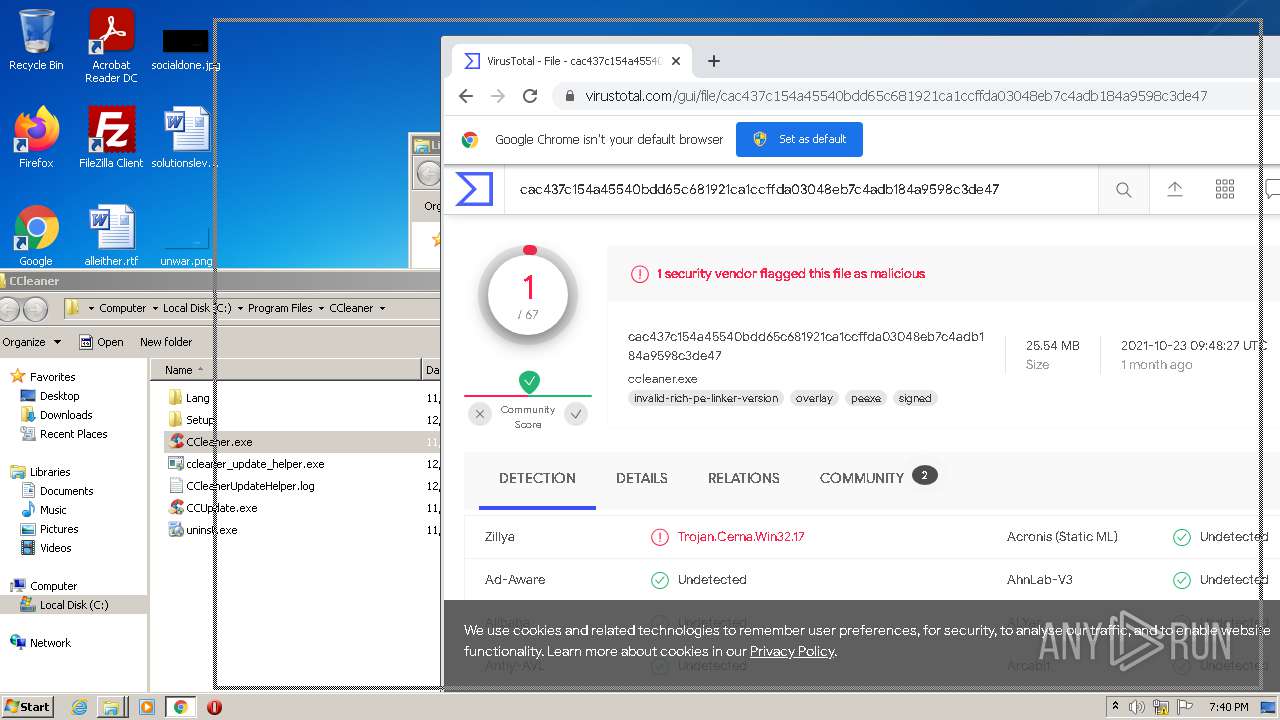
Task: Vote community score down (X)
Action: tap(480, 413)
